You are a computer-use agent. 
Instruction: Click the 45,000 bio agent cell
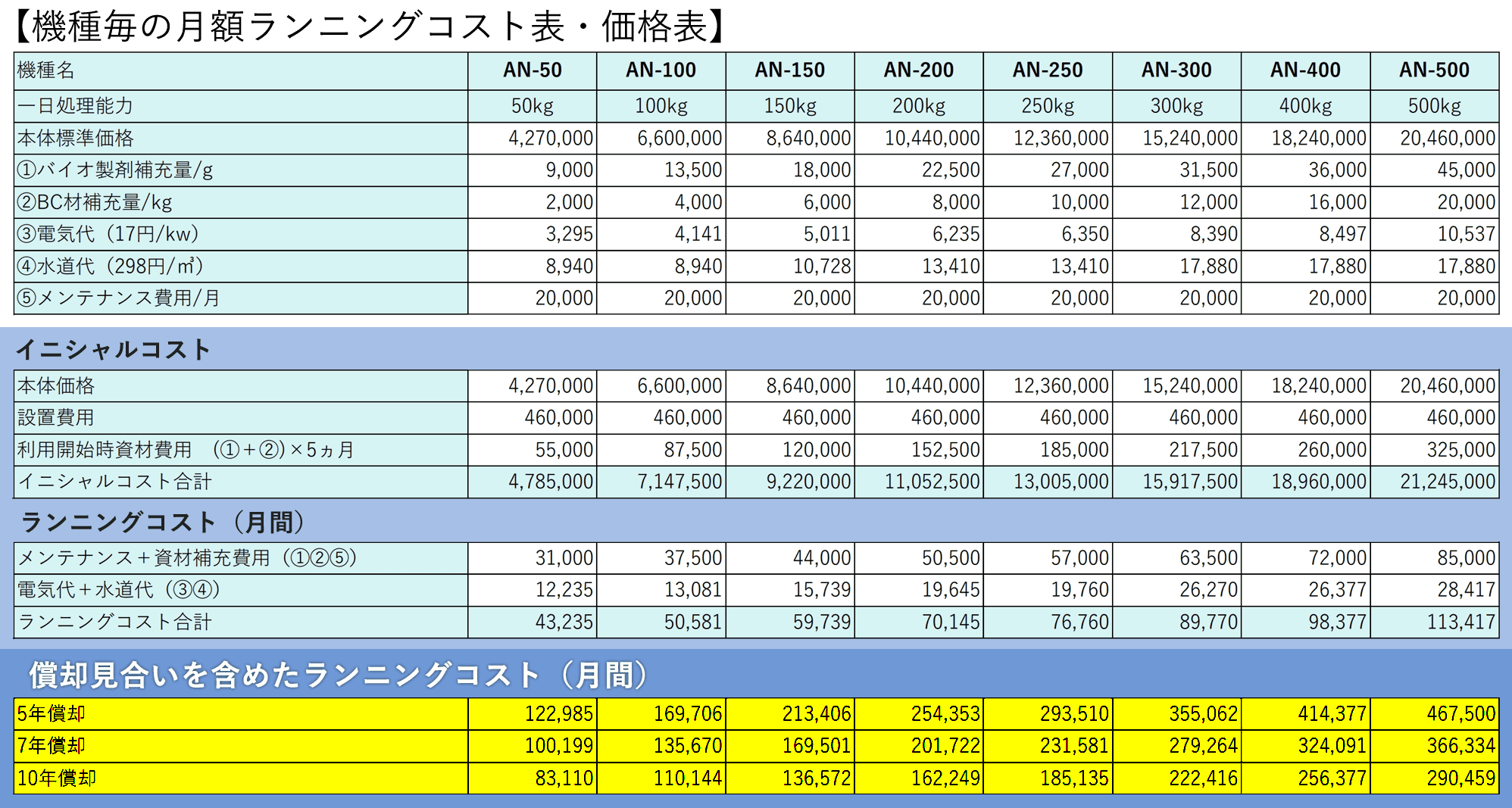coord(1435,170)
